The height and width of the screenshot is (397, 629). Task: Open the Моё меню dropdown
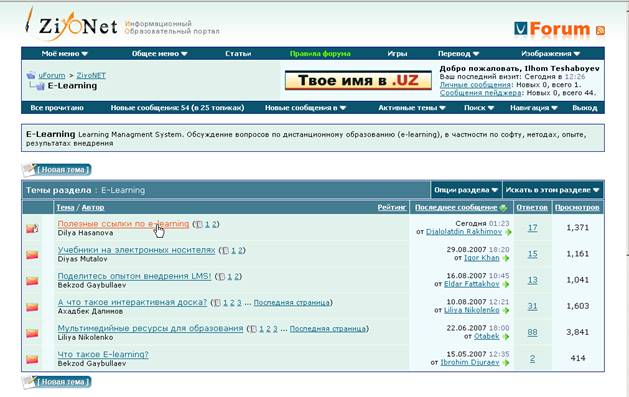(65, 54)
